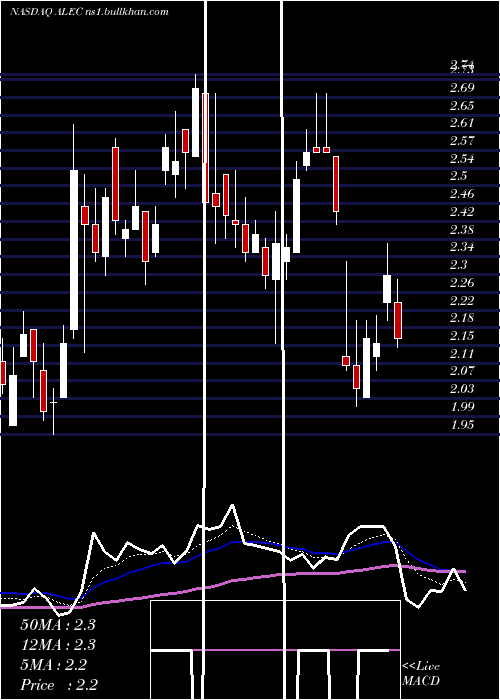Select the 2.46 price label
The image size is (500, 700).
point(462,194)
